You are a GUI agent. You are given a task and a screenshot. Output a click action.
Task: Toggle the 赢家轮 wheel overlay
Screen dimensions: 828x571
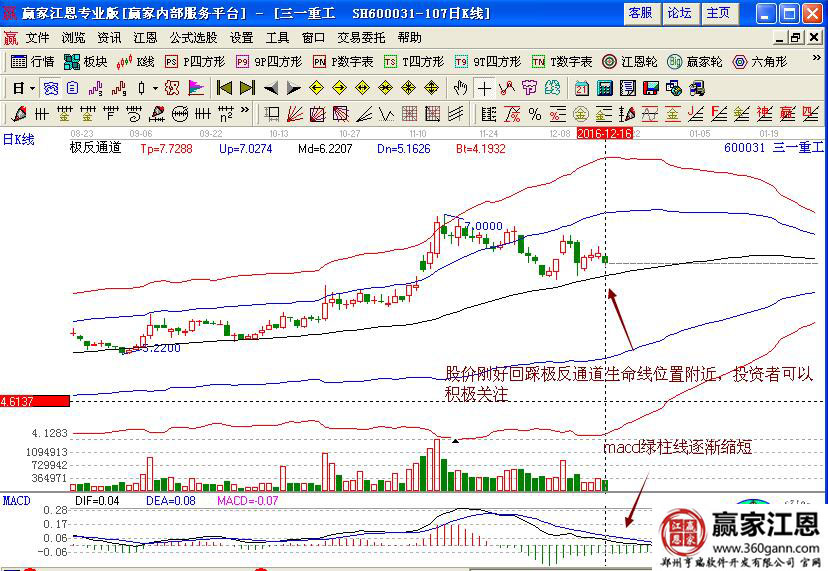(x=696, y=61)
